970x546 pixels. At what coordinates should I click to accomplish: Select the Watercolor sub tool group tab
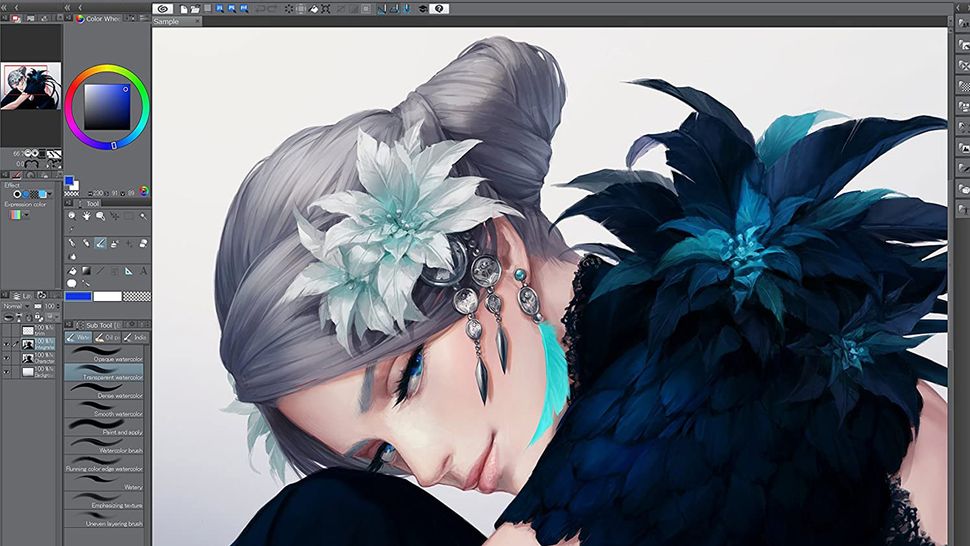[78, 337]
